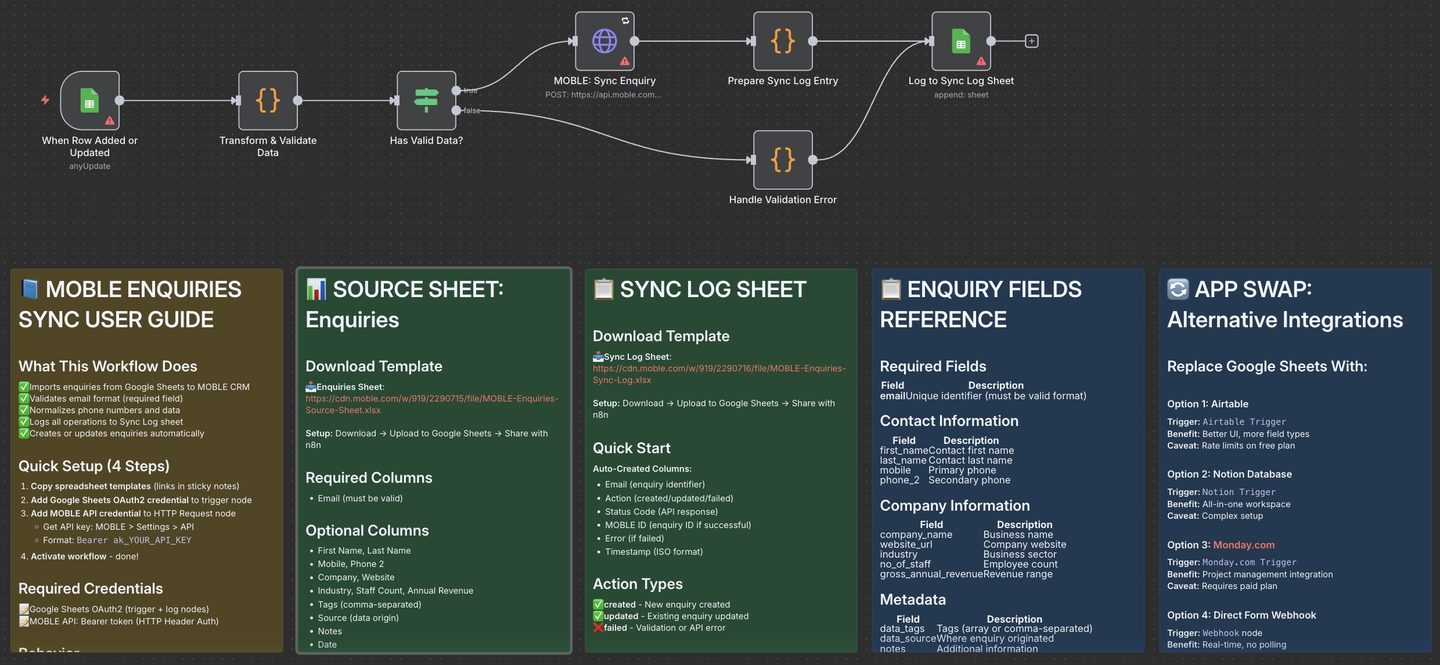This screenshot has width=1440, height=665.
Task: Open the Sync Log Sheet template link
Action: click(718, 374)
